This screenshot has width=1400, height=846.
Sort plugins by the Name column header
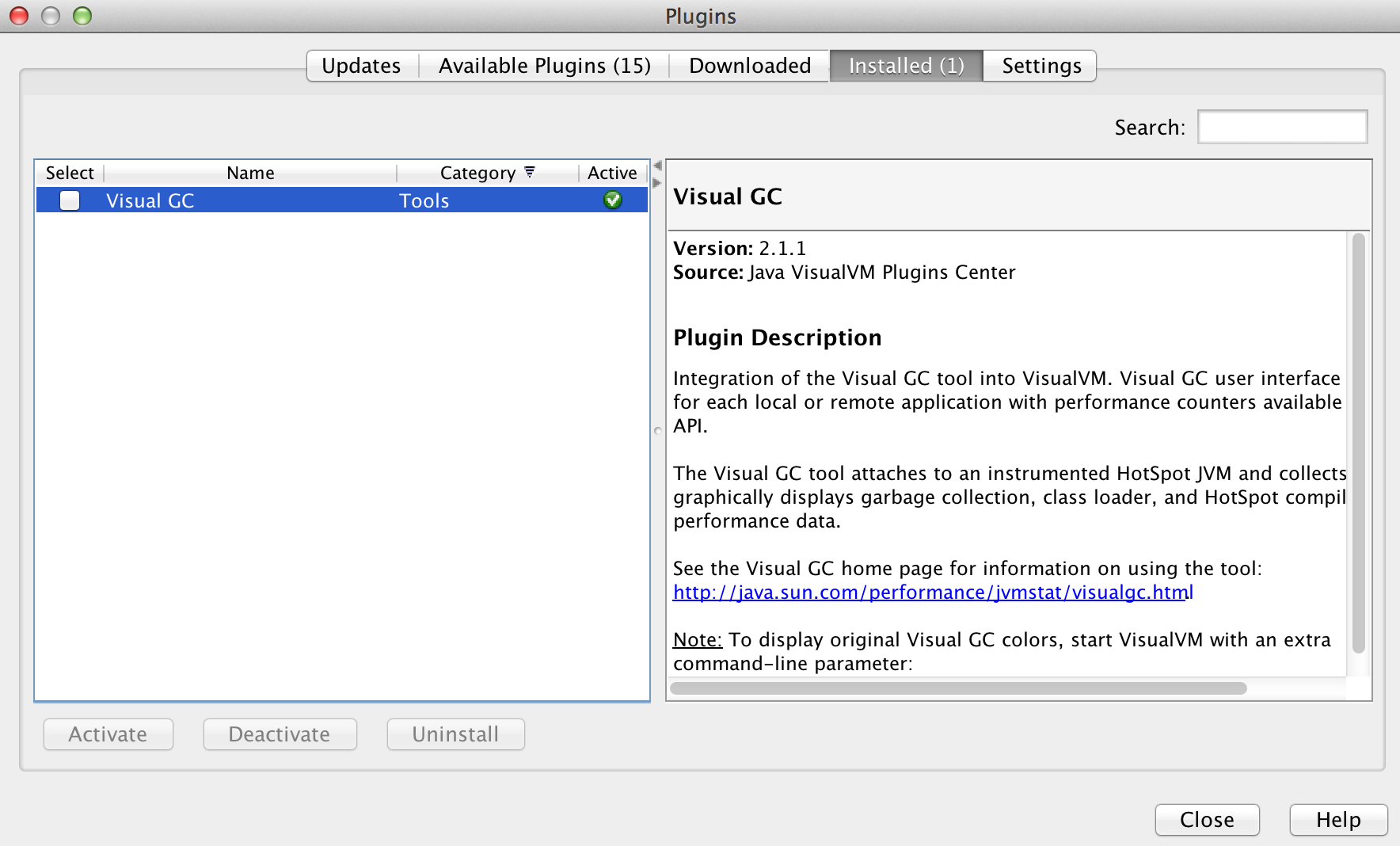[x=250, y=173]
